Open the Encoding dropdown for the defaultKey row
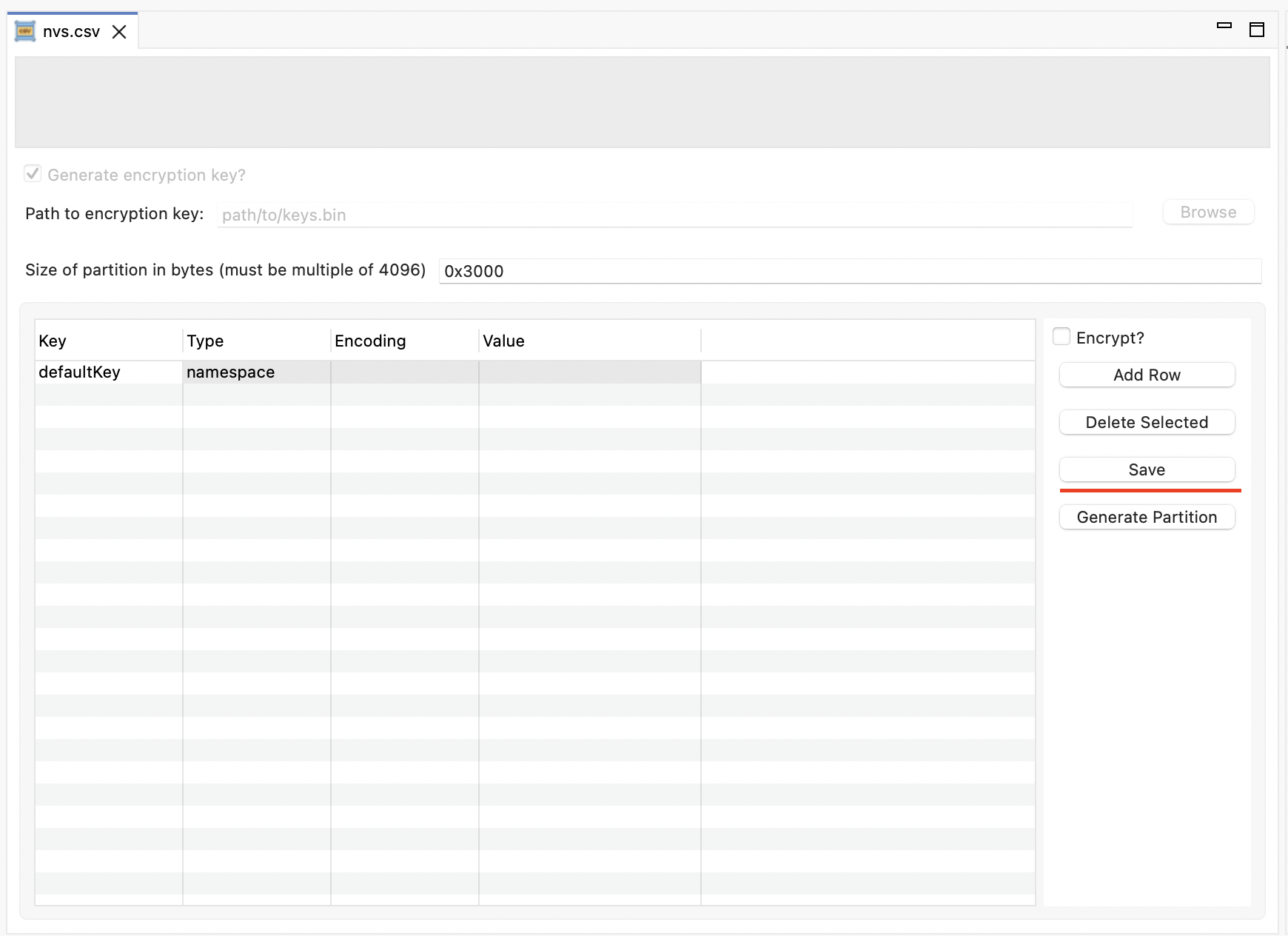The height and width of the screenshot is (936, 1288). 403,372
